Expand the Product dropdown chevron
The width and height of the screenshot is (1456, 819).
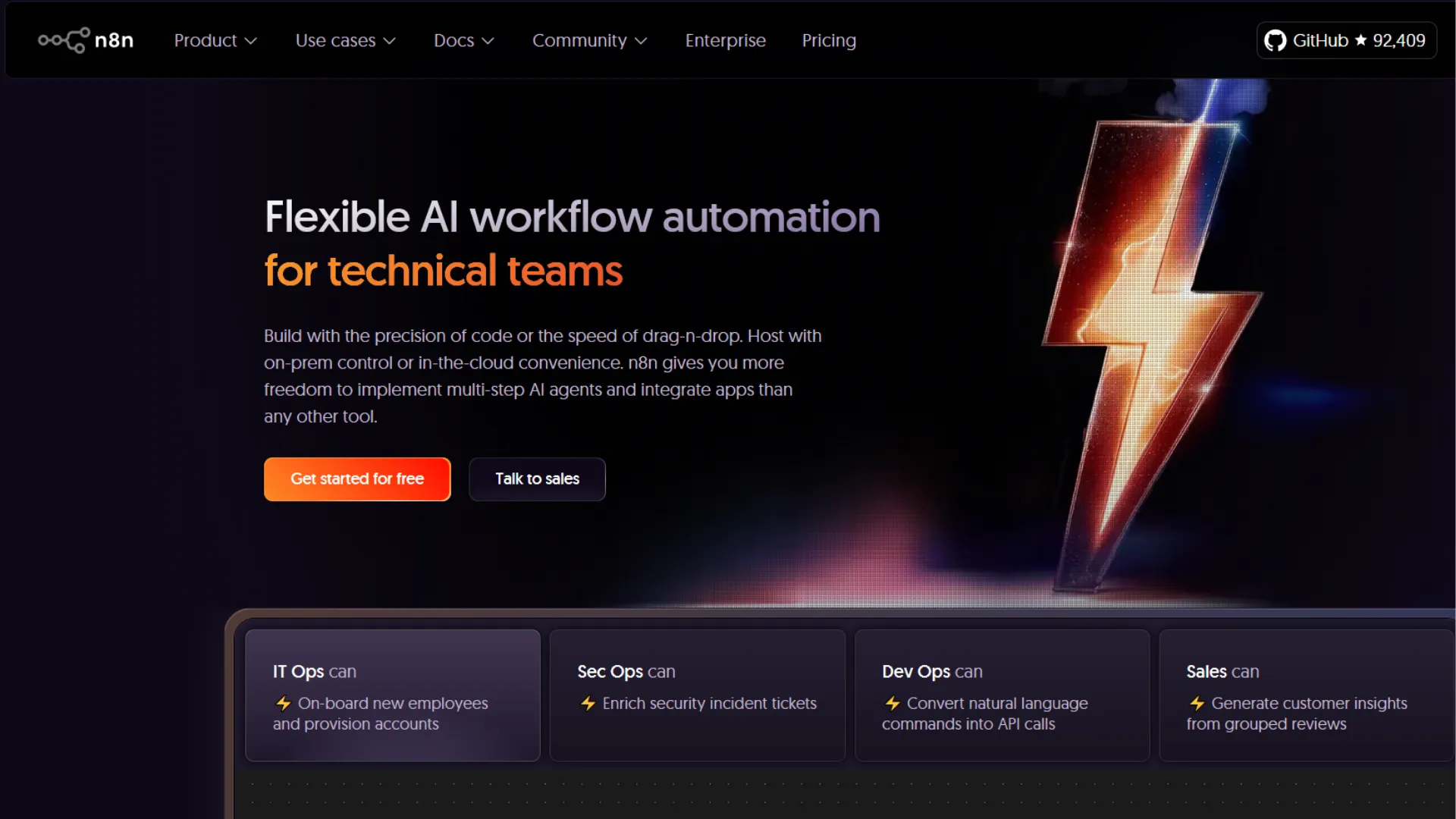[251, 41]
